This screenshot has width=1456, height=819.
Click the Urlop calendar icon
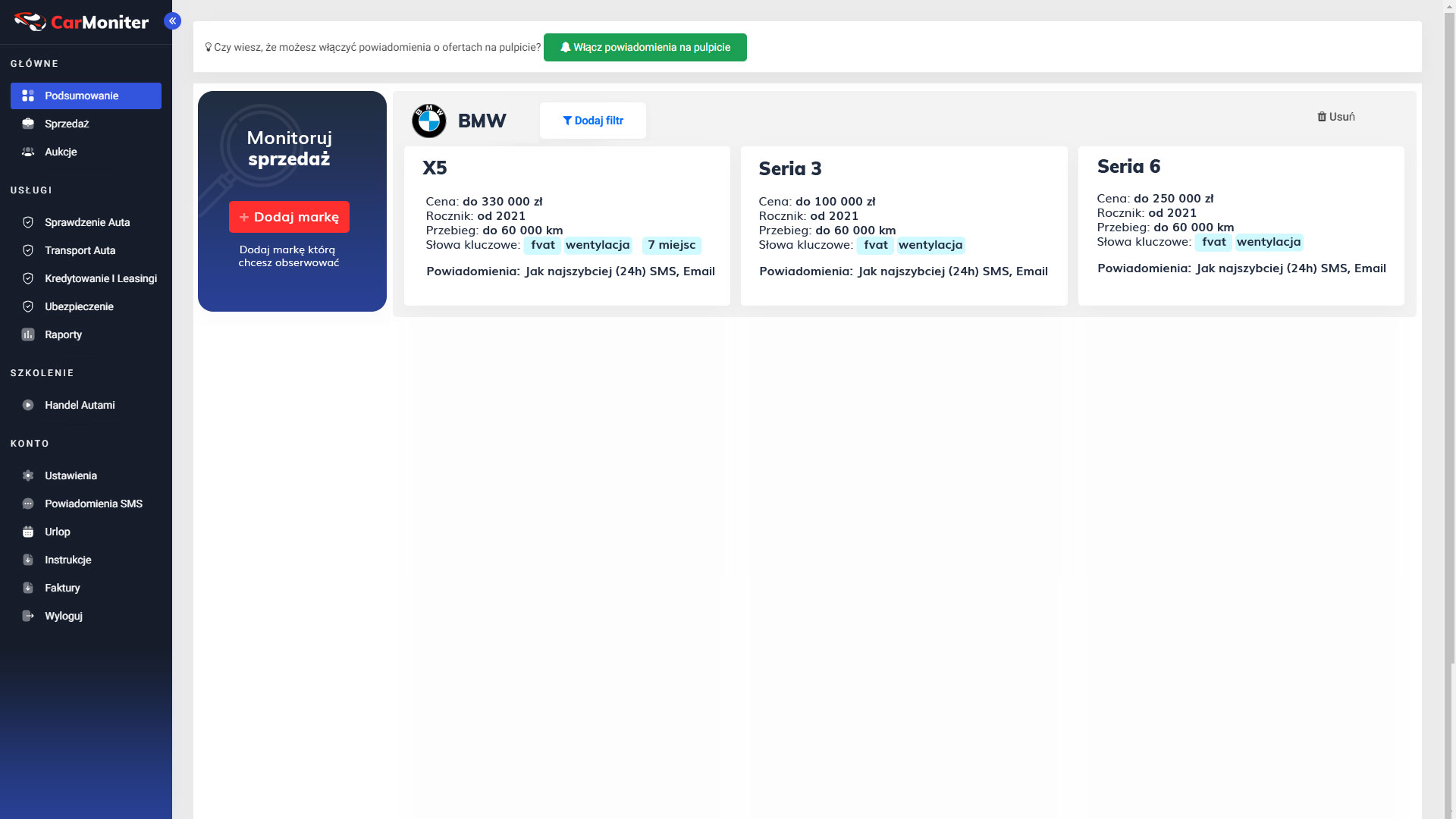point(28,532)
